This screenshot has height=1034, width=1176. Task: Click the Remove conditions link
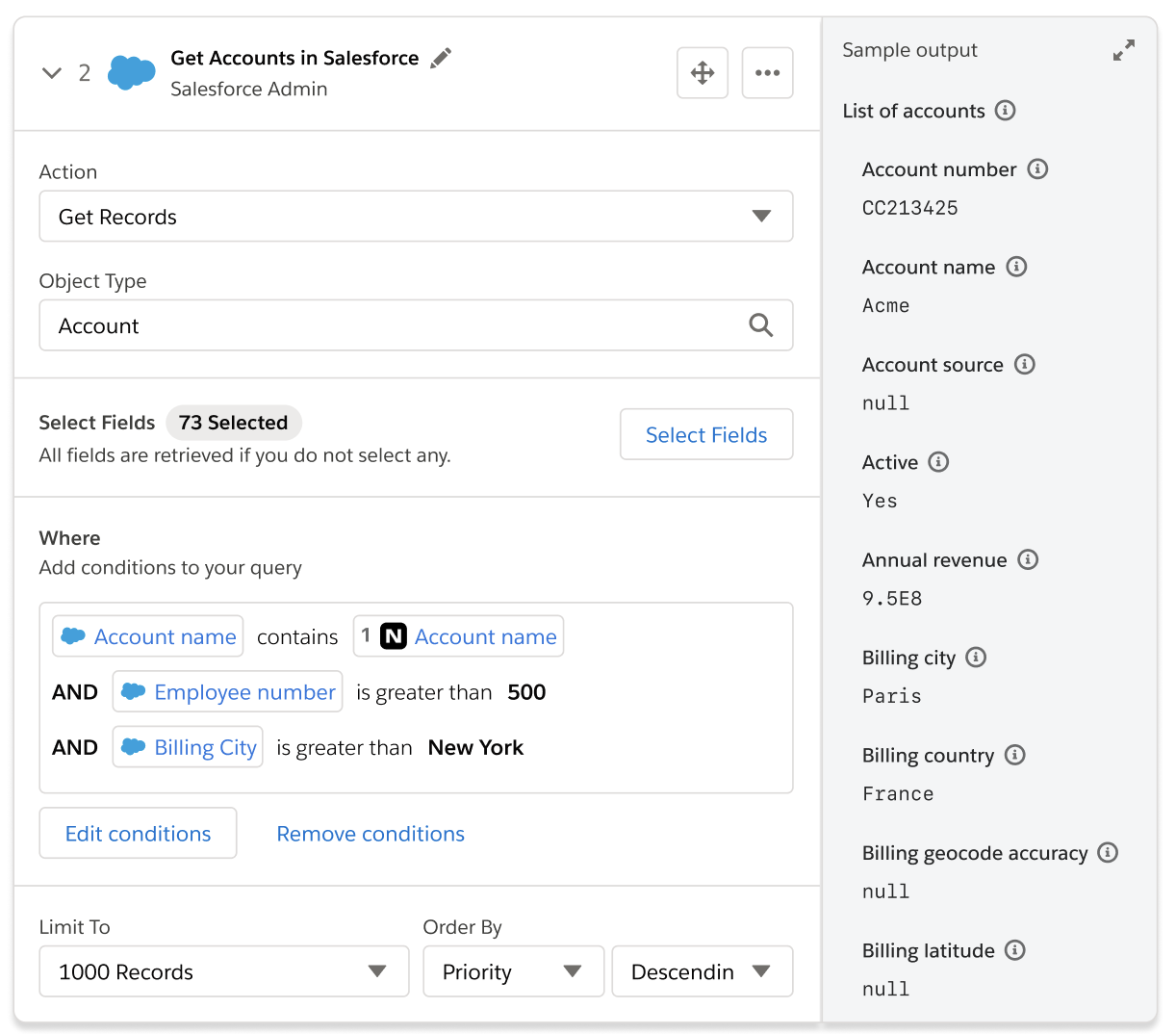[x=370, y=834]
